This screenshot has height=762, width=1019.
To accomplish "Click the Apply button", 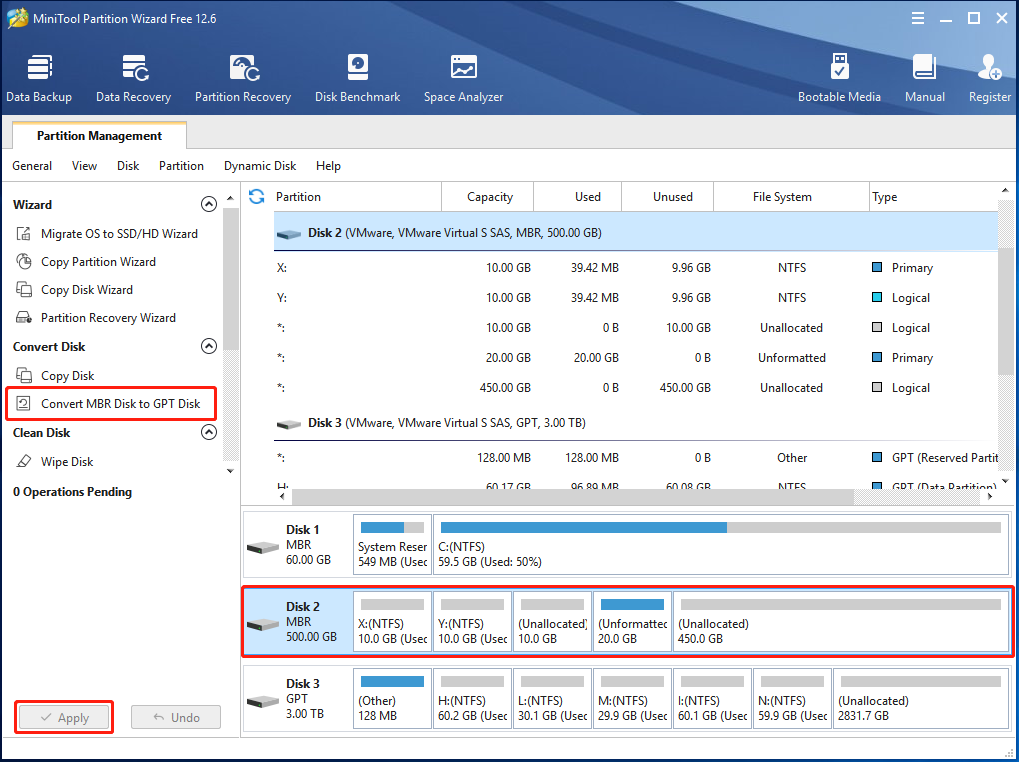I will [x=63, y=717].
